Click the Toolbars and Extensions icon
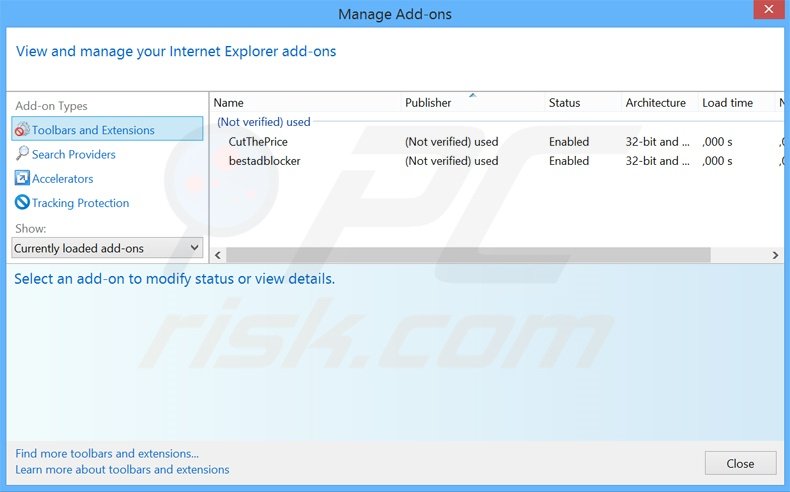The width and height of the screenshot is (790, 492). point(22,130)
